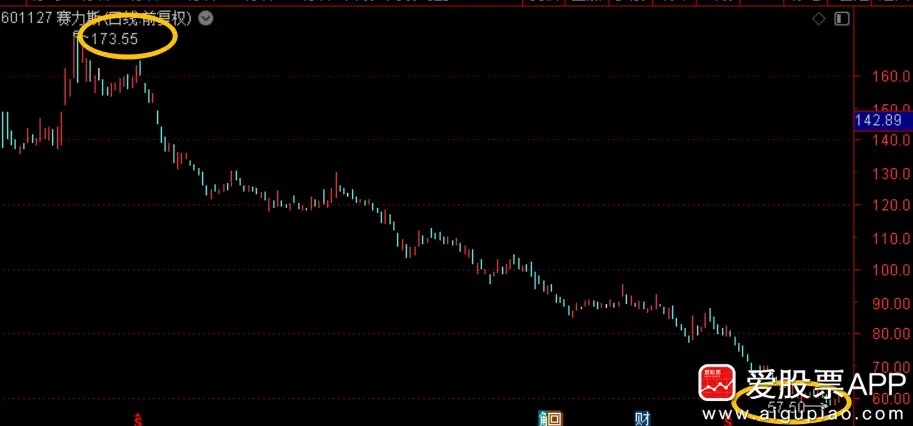Click the 140.0 price axis label

890,140
